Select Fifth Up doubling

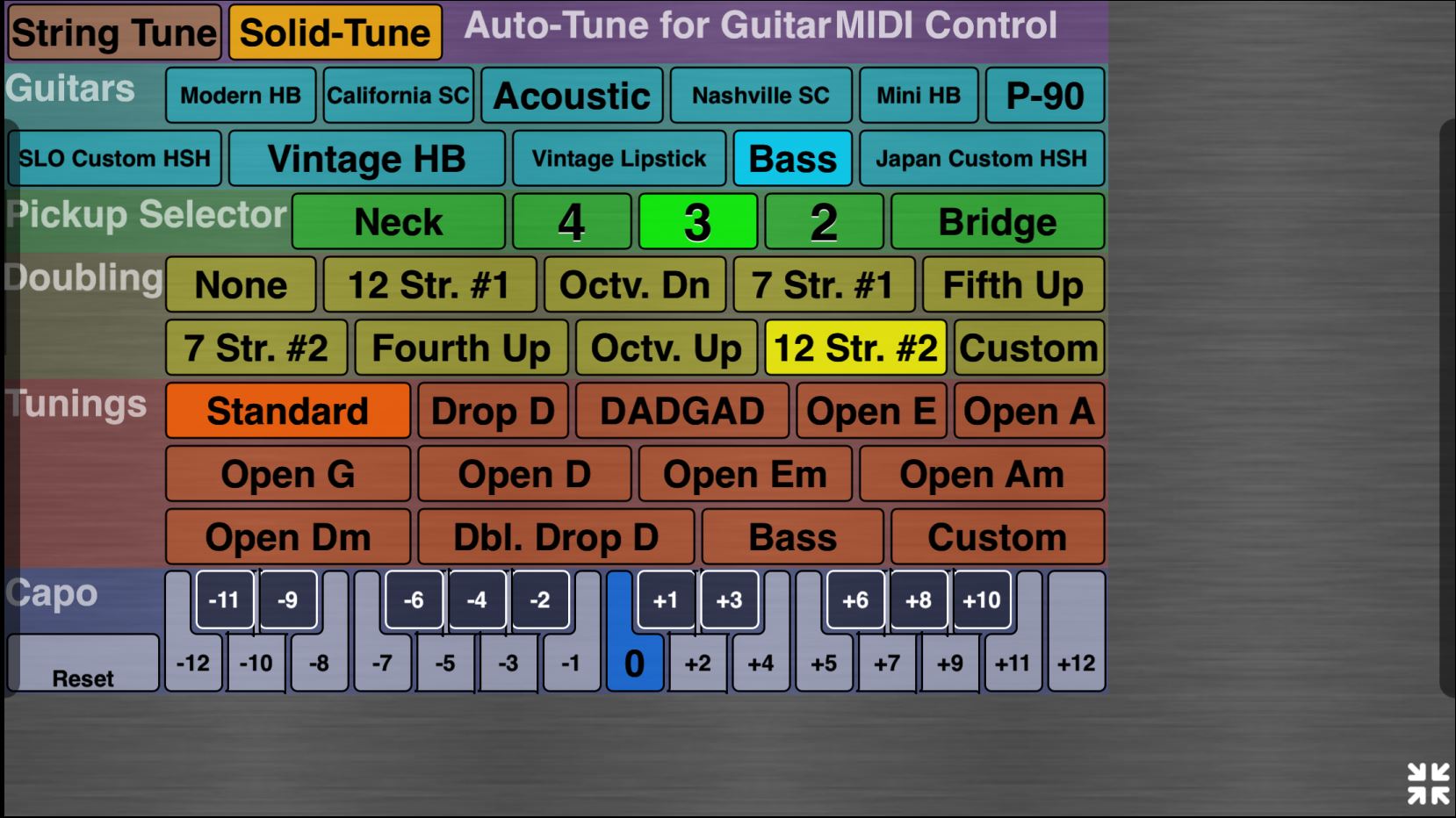(x=1013, y=284)
